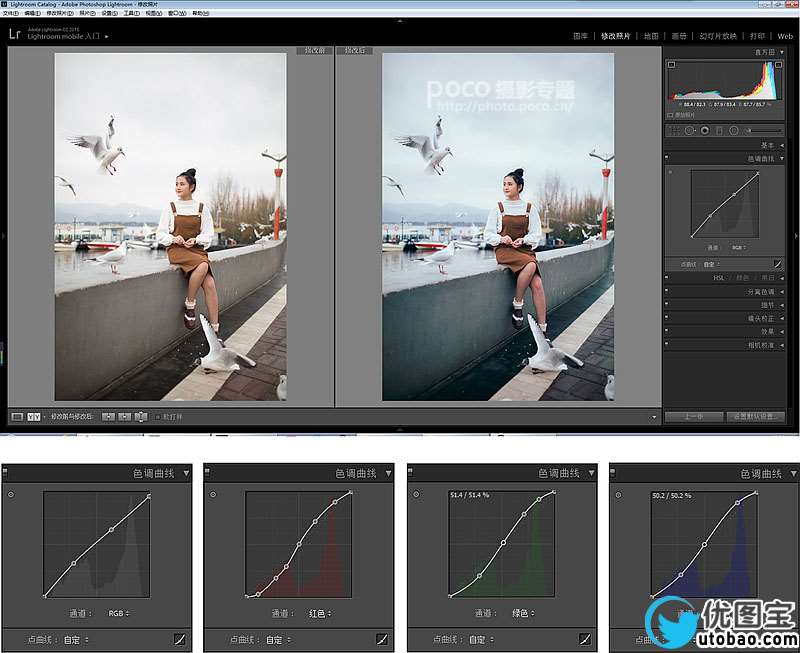Copy before settings to after
800x653 pixels.
pos(108,417)
